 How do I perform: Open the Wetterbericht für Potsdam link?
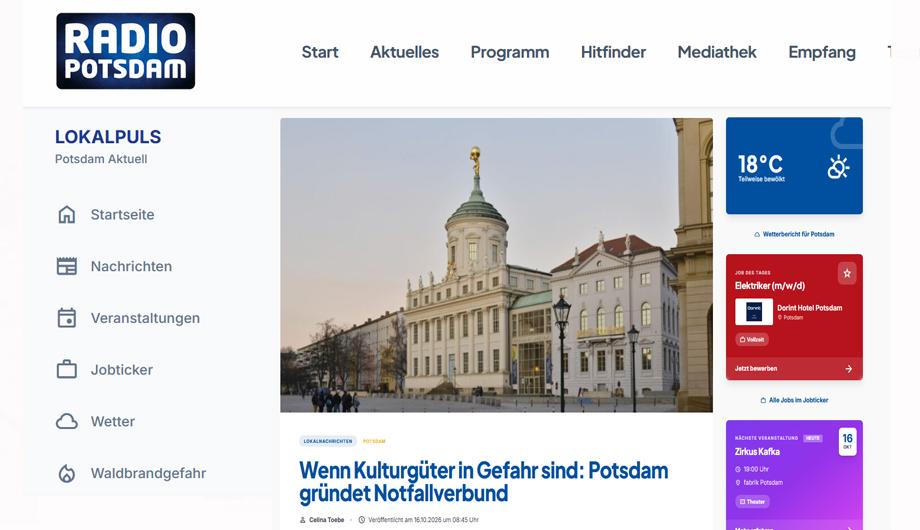(x=794, y=234)
